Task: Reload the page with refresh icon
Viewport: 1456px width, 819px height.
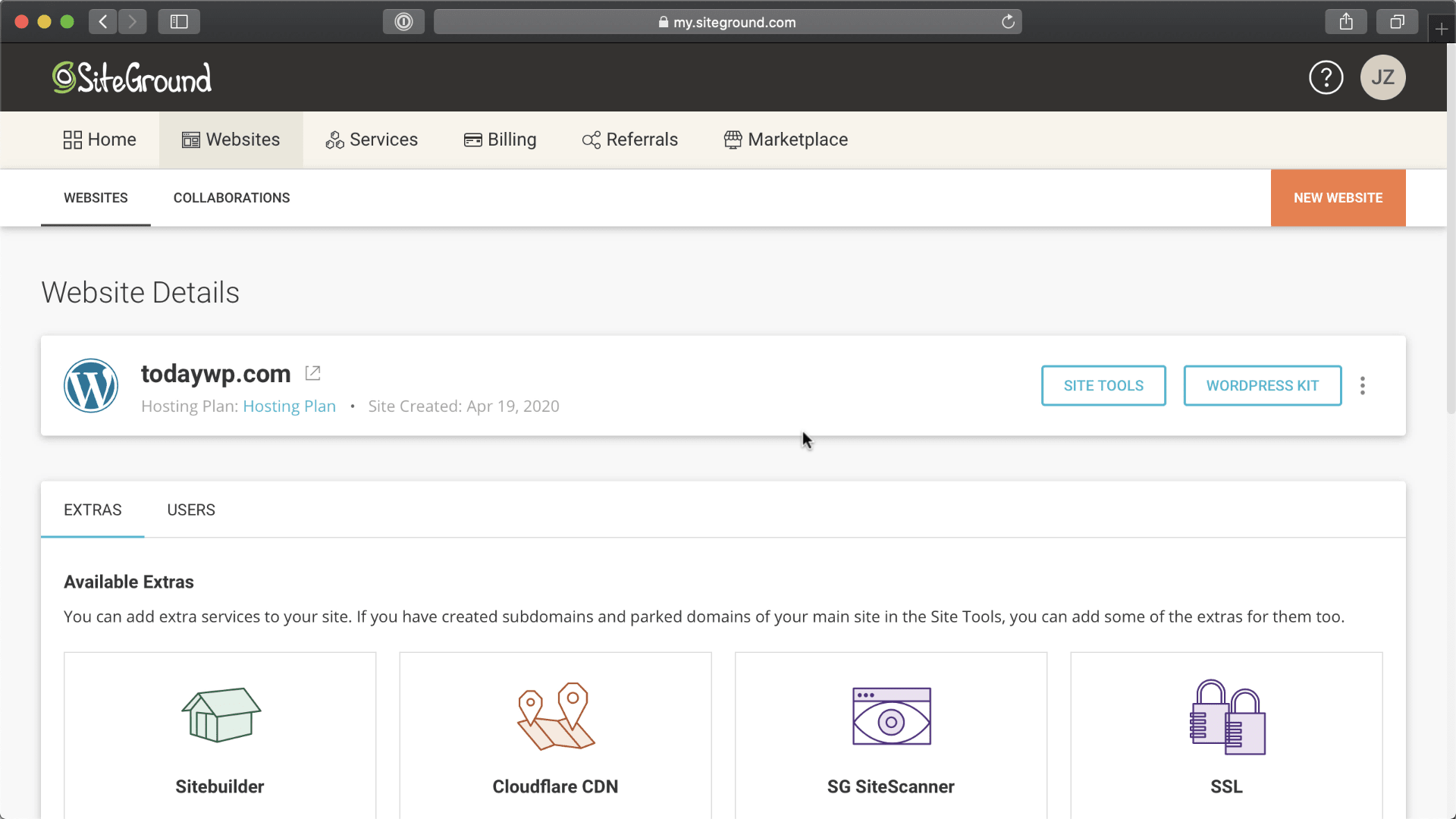Action: click(1008, 22)
